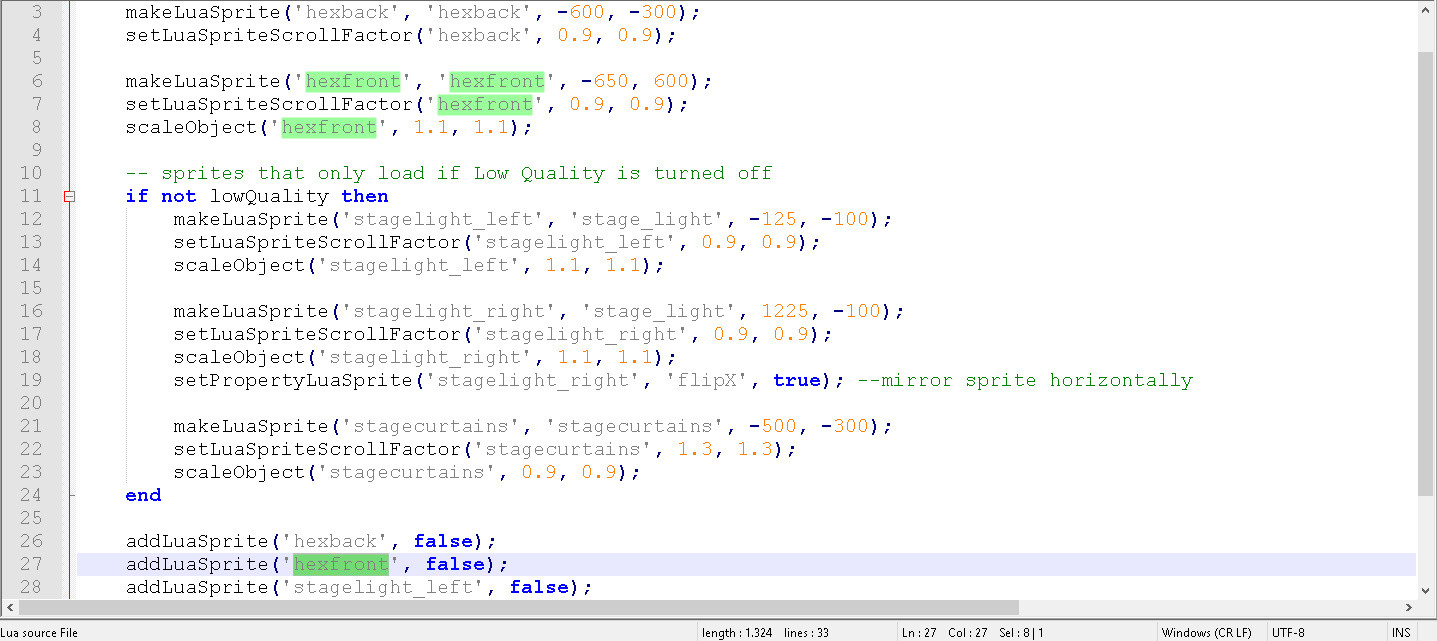The image size is (1437, 641).
Task: Toggle the INS insert mode indicator
Action: (1401, 632)
